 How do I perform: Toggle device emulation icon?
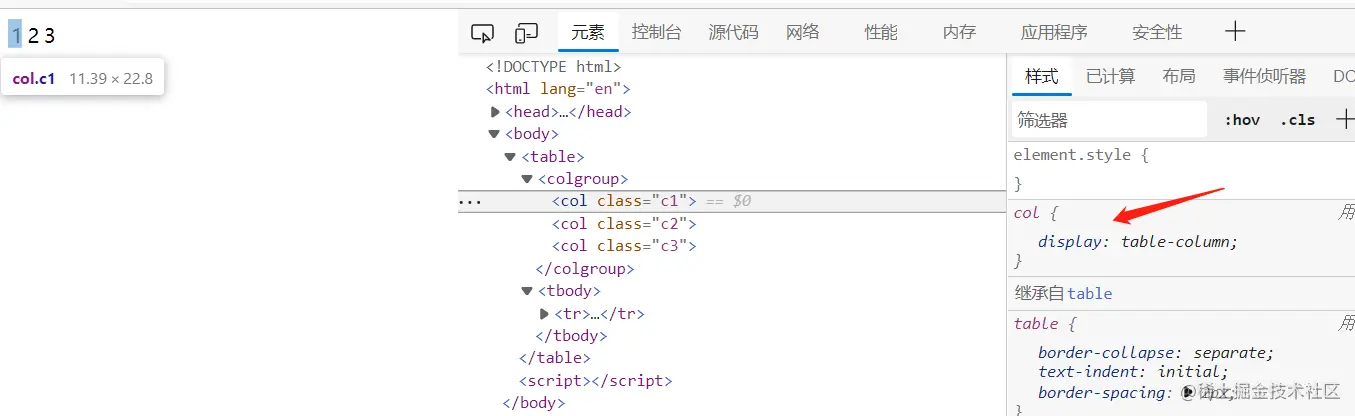click(526, 33)
